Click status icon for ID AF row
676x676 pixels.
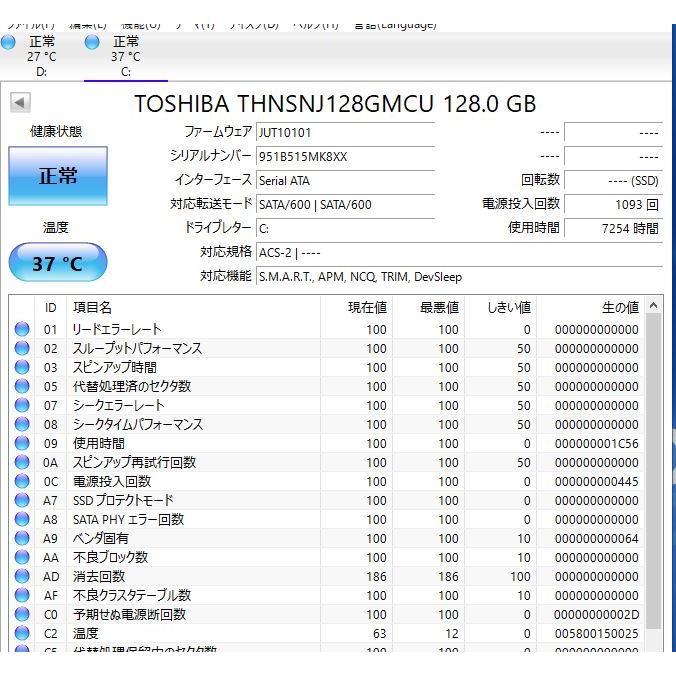coord(22,595)
